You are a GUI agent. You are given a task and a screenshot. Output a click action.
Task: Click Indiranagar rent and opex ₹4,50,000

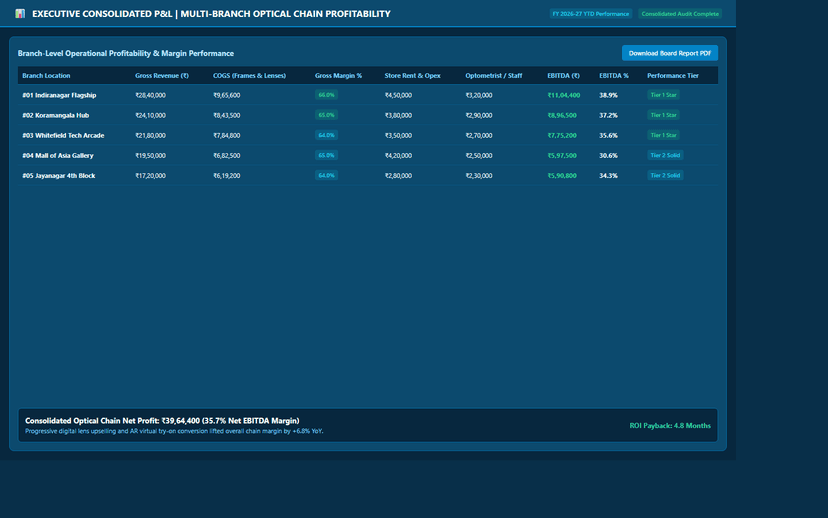tap(398, 95)
